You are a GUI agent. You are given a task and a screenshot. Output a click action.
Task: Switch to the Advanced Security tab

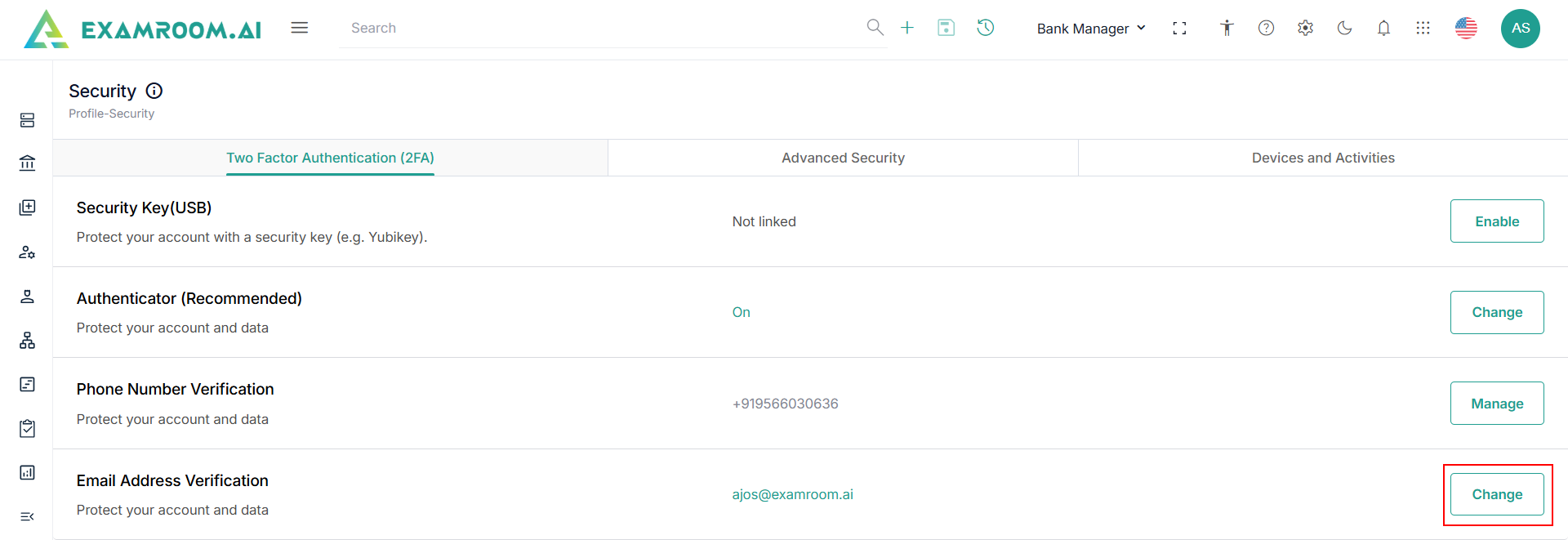coord(843,158)
